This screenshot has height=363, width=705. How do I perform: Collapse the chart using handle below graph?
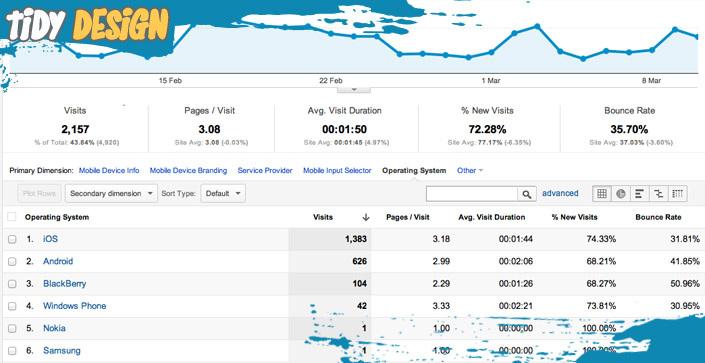(x=354, y=89)
